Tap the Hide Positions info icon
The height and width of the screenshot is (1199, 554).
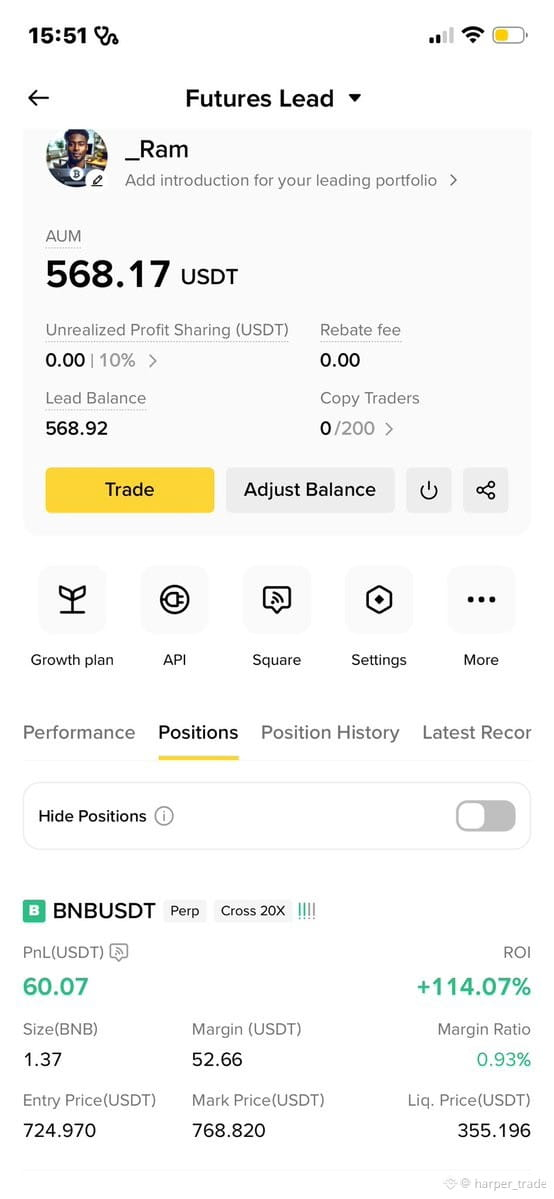click(164, 816)
